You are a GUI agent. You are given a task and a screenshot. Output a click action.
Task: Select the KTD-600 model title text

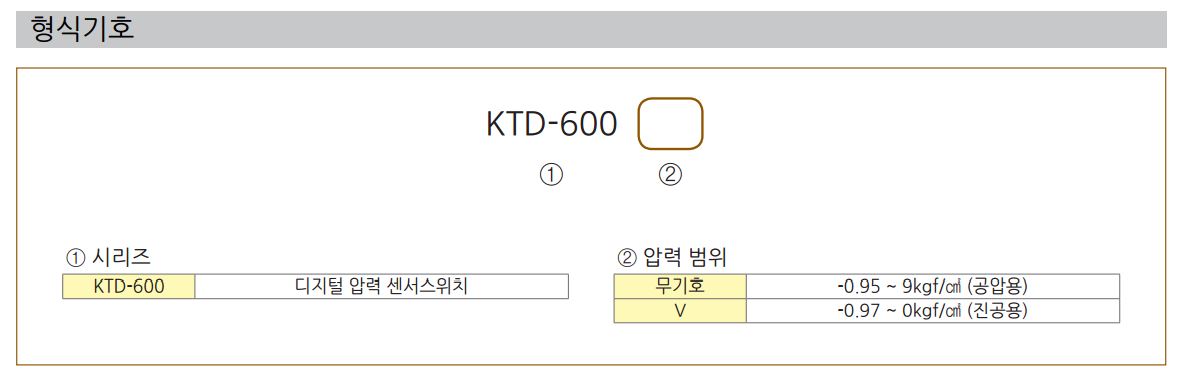[552, 125]
